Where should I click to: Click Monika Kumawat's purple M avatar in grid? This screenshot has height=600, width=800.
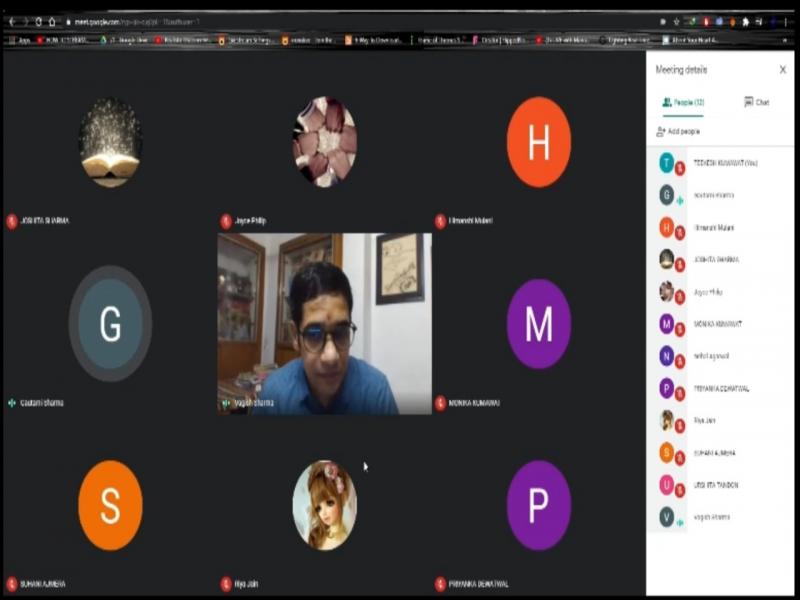(x=538, y=324)
